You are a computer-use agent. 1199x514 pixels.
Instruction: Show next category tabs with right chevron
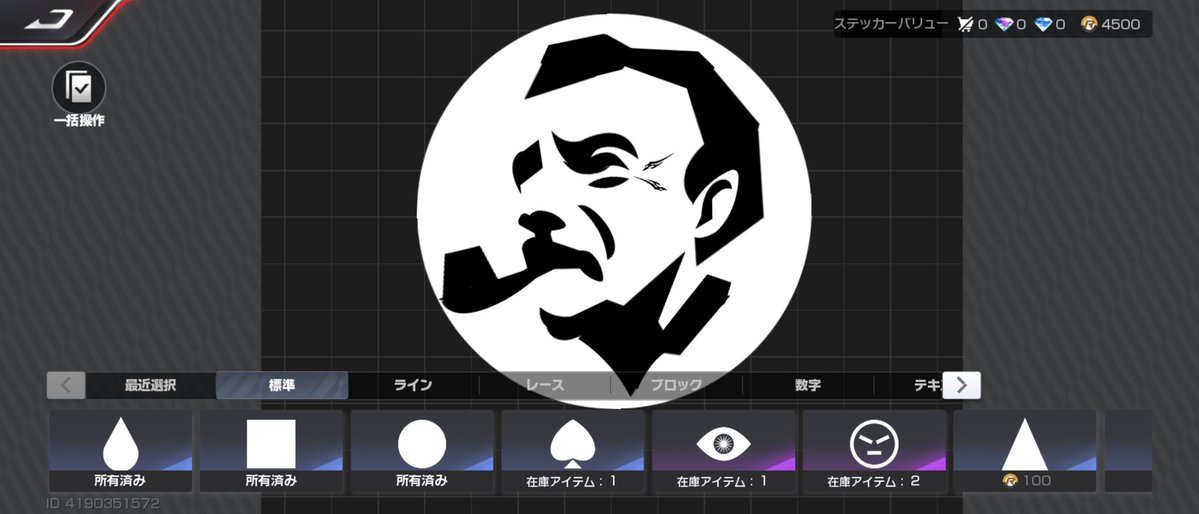961,386
